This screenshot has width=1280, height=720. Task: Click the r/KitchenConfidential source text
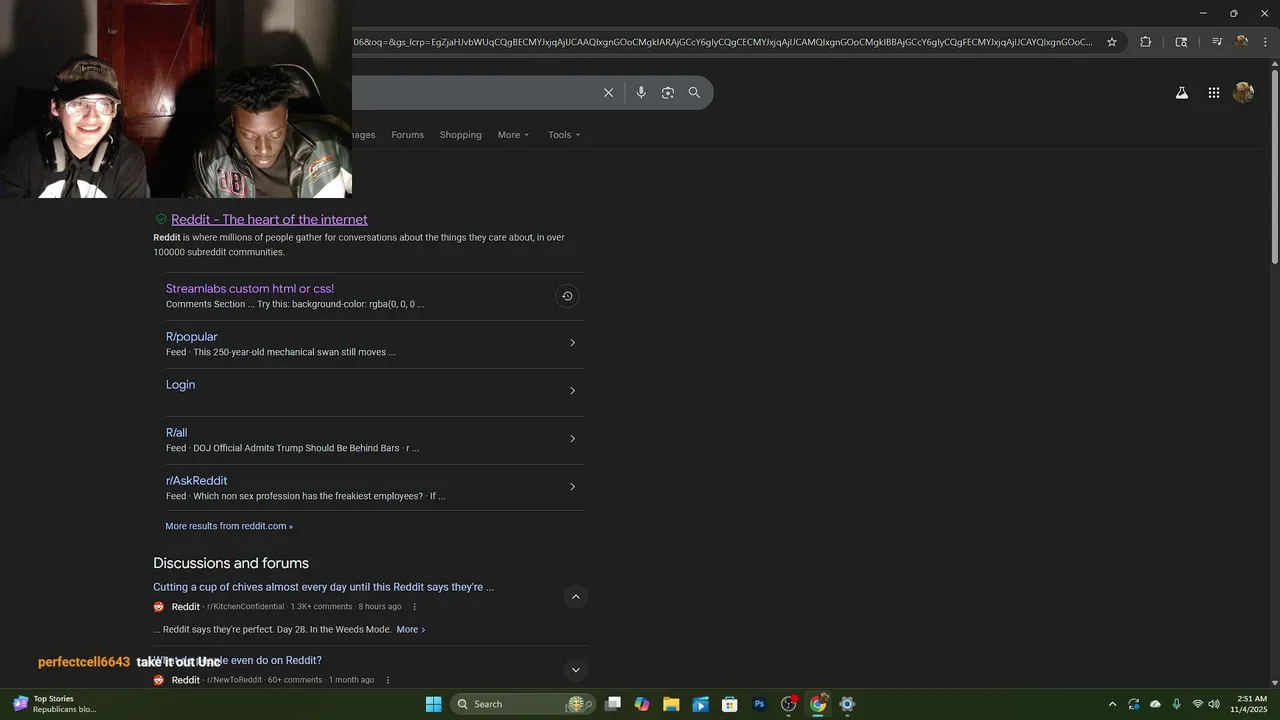[x=245, y=607]
